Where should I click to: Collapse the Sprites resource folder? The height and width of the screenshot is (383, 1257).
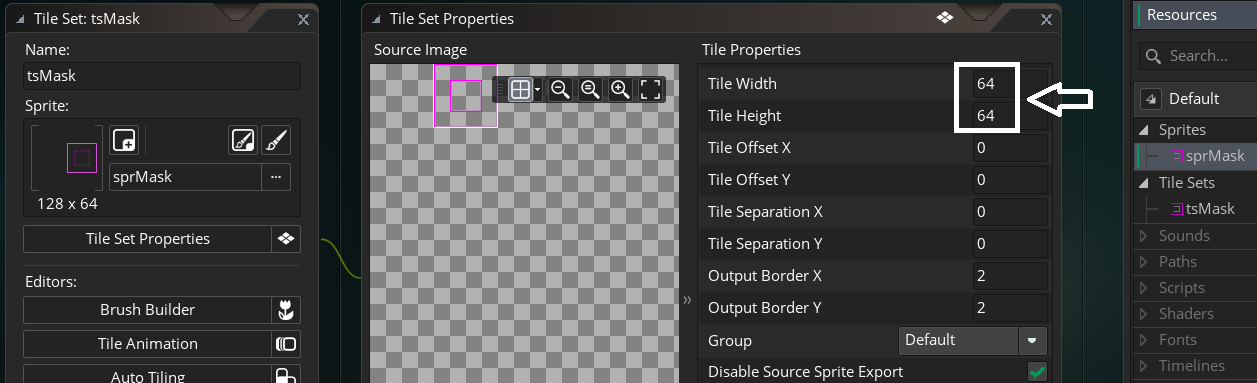[x=1143, y=130]
